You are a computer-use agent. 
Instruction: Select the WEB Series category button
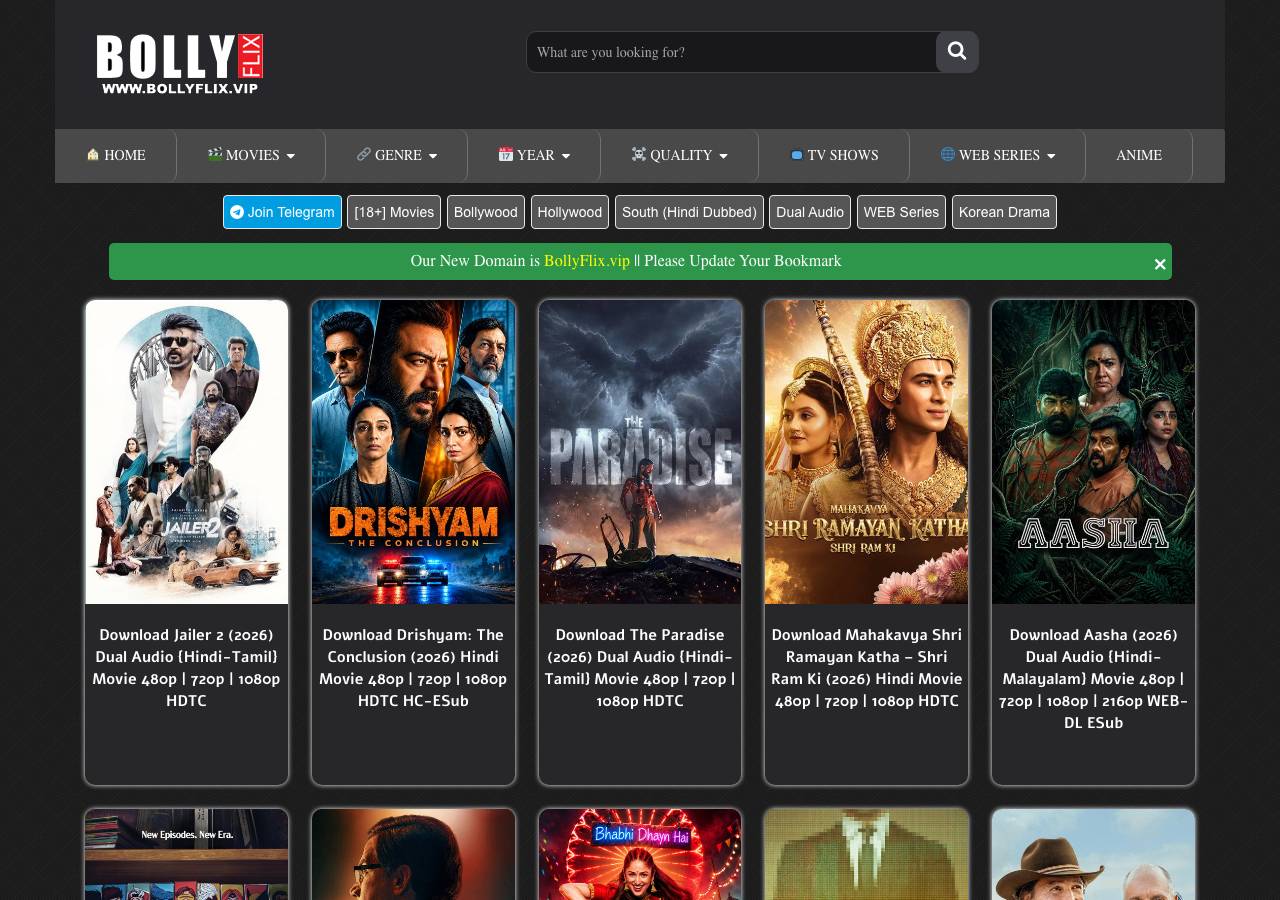901,212
